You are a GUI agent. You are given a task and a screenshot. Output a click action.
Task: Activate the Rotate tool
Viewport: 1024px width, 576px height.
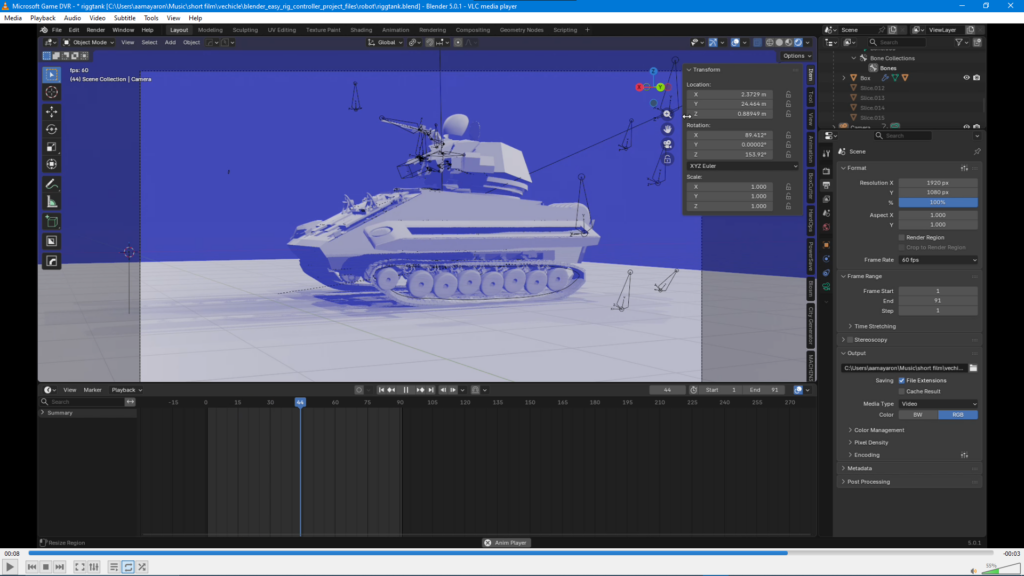52,129
